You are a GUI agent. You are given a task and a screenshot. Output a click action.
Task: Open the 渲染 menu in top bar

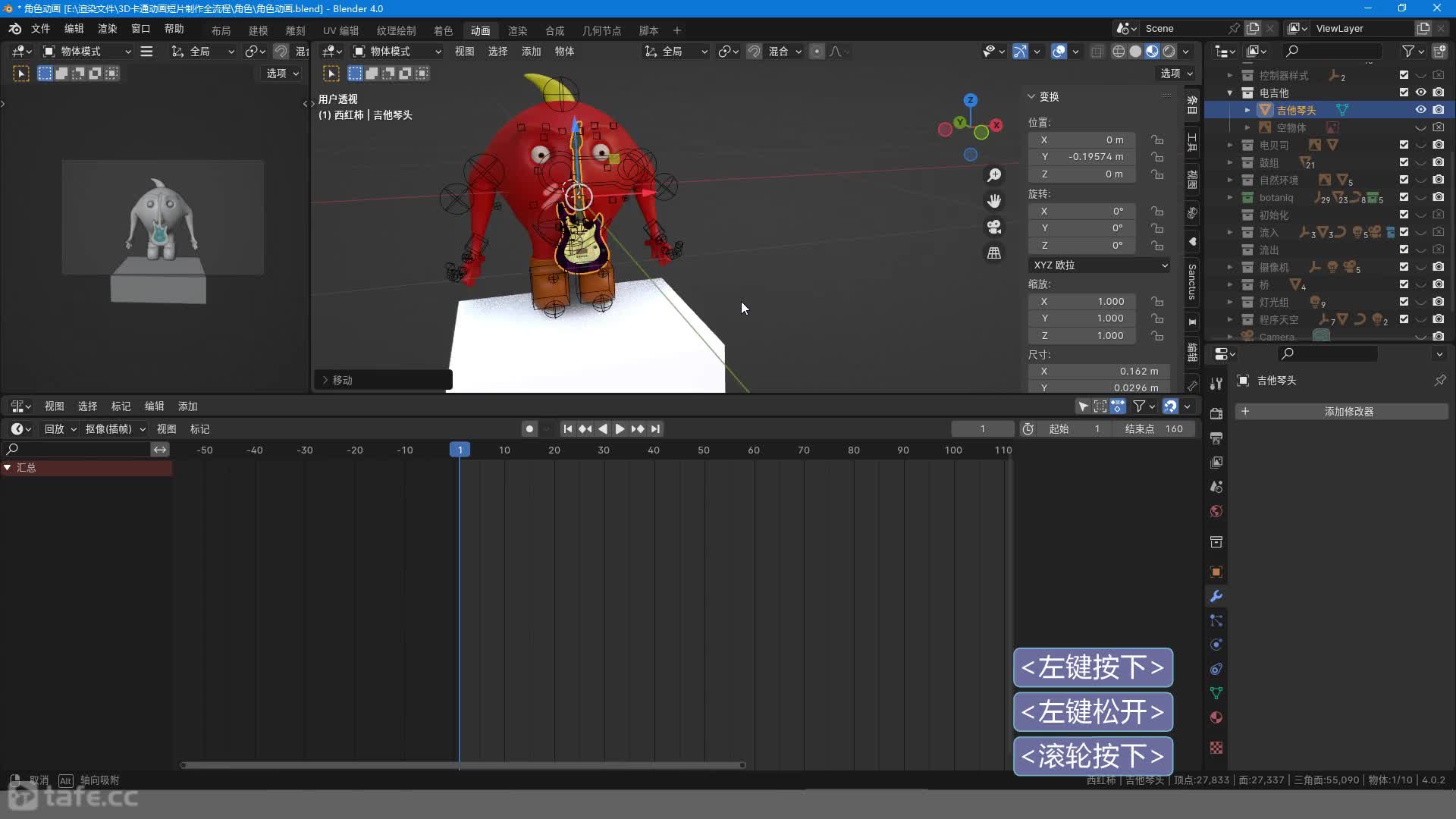pyautogui.click(x=107, y=29)
